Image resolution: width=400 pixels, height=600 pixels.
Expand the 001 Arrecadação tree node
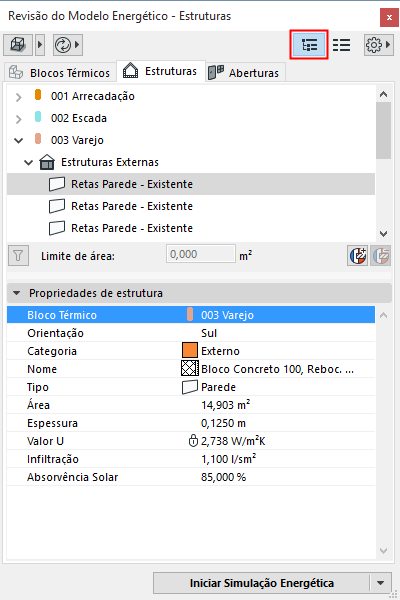tap(18, 97)
